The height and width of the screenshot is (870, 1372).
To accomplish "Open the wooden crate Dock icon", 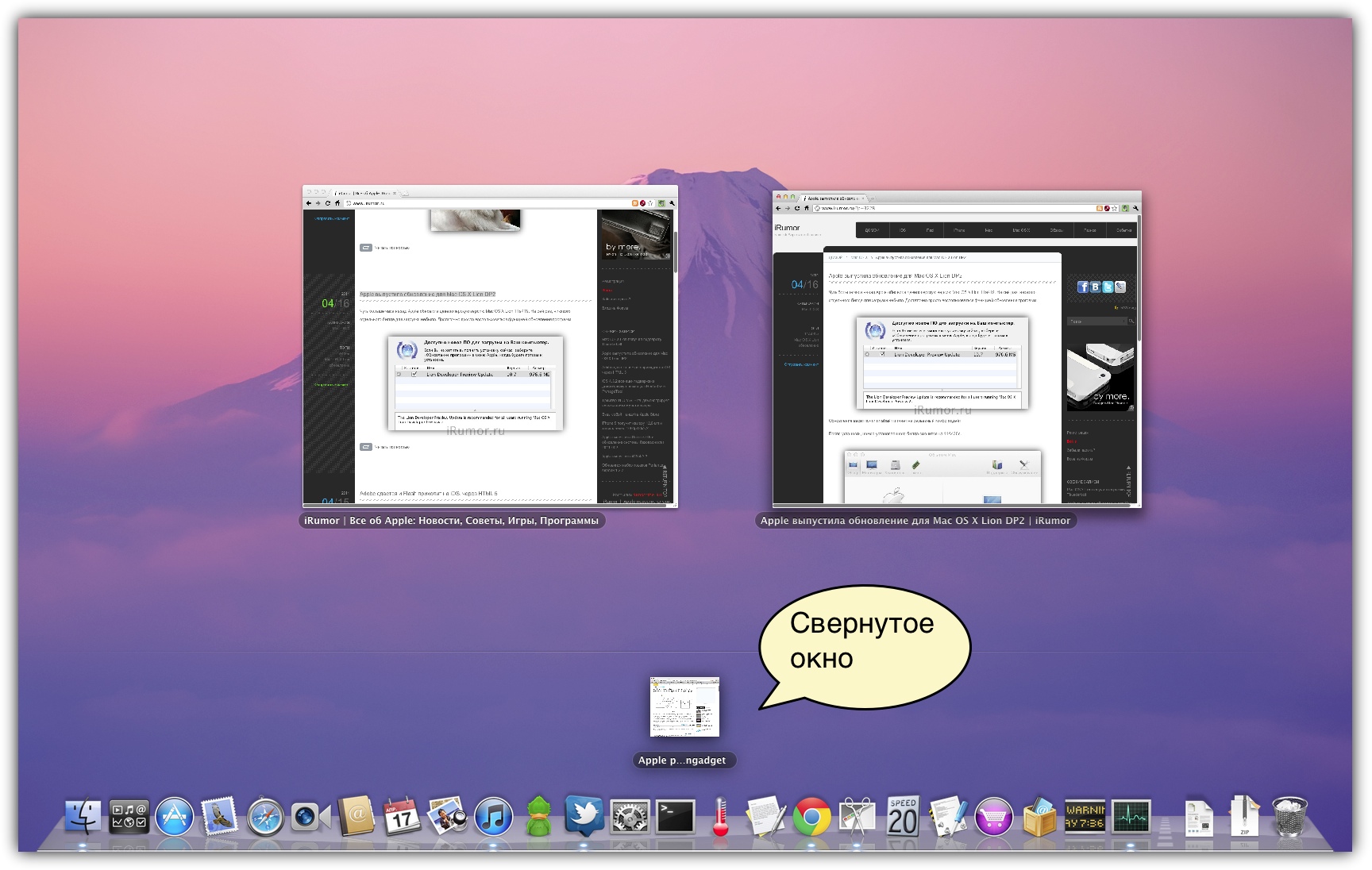I will pos(1039,817).
